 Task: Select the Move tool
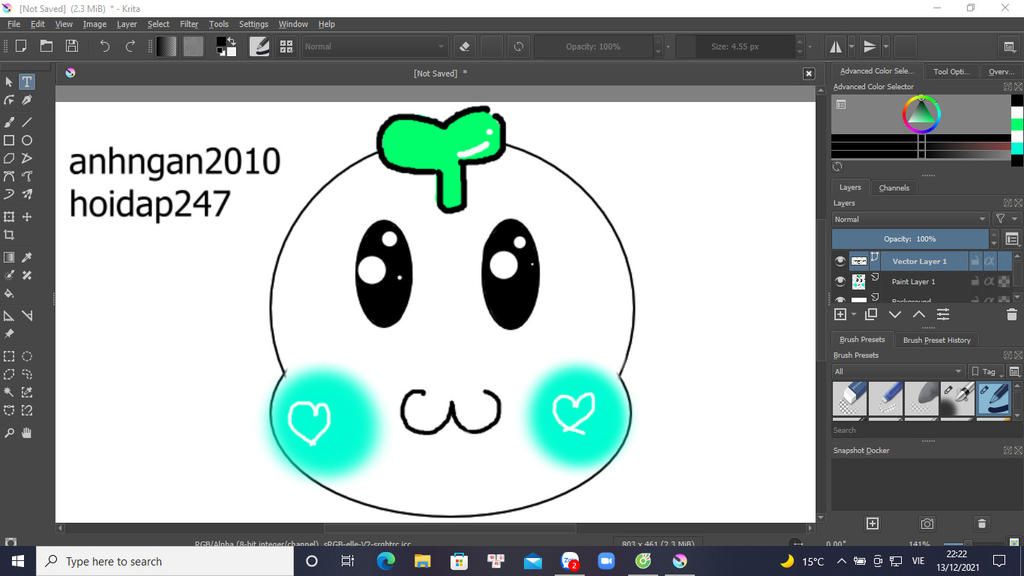click(27, 217)
